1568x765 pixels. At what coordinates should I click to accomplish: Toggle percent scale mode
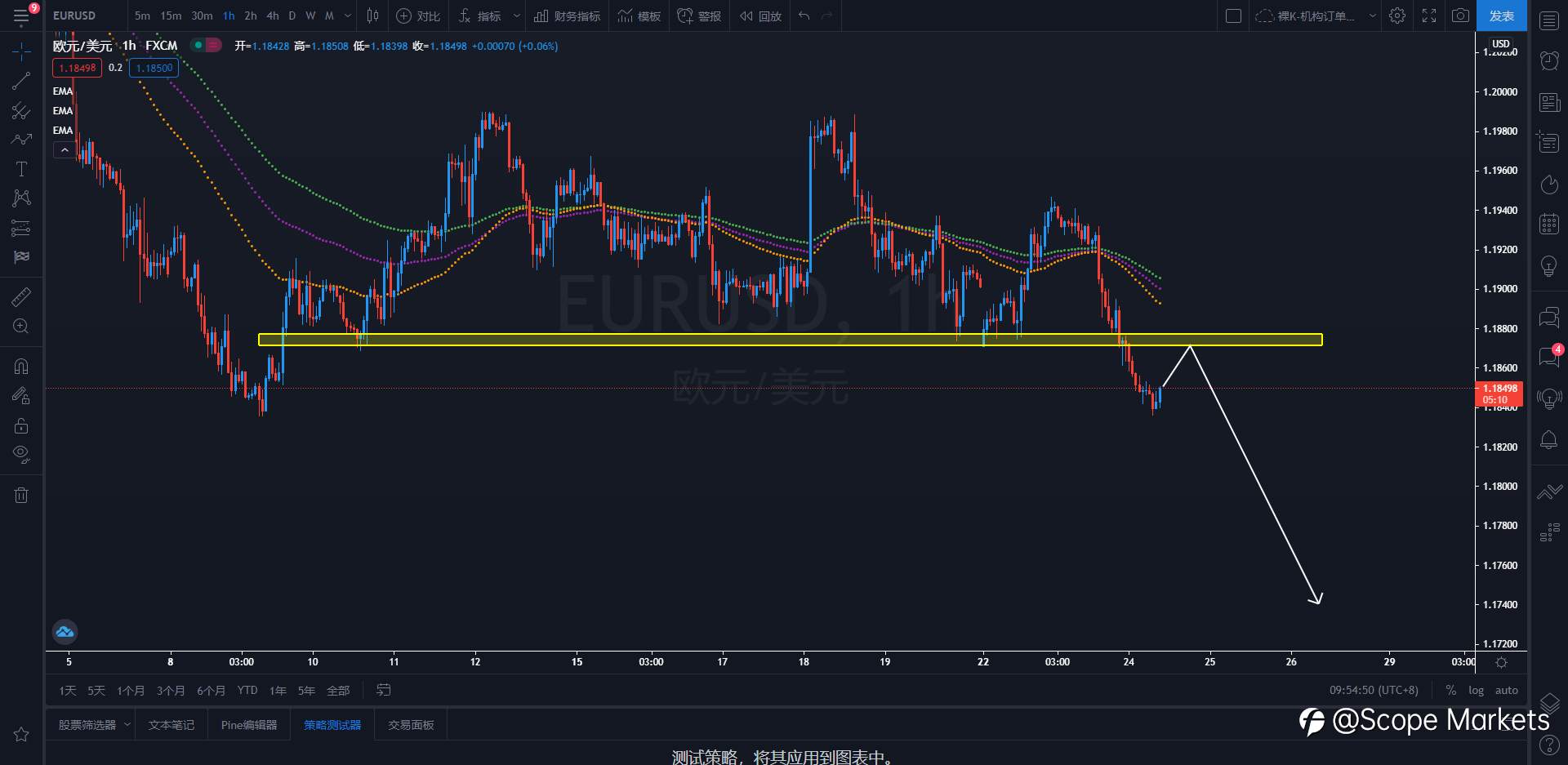[x=1450, y=691]
